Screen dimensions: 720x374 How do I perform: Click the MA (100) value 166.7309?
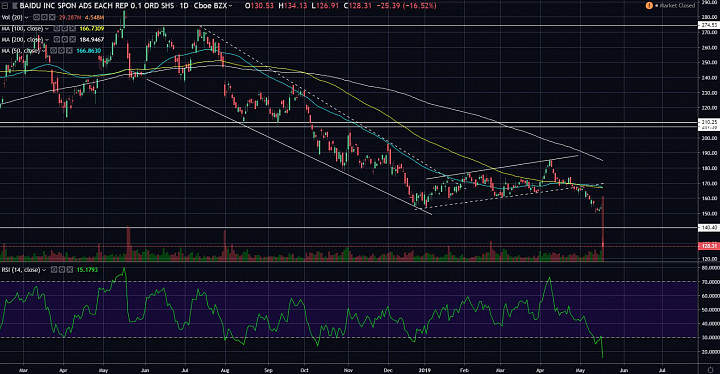92,28
